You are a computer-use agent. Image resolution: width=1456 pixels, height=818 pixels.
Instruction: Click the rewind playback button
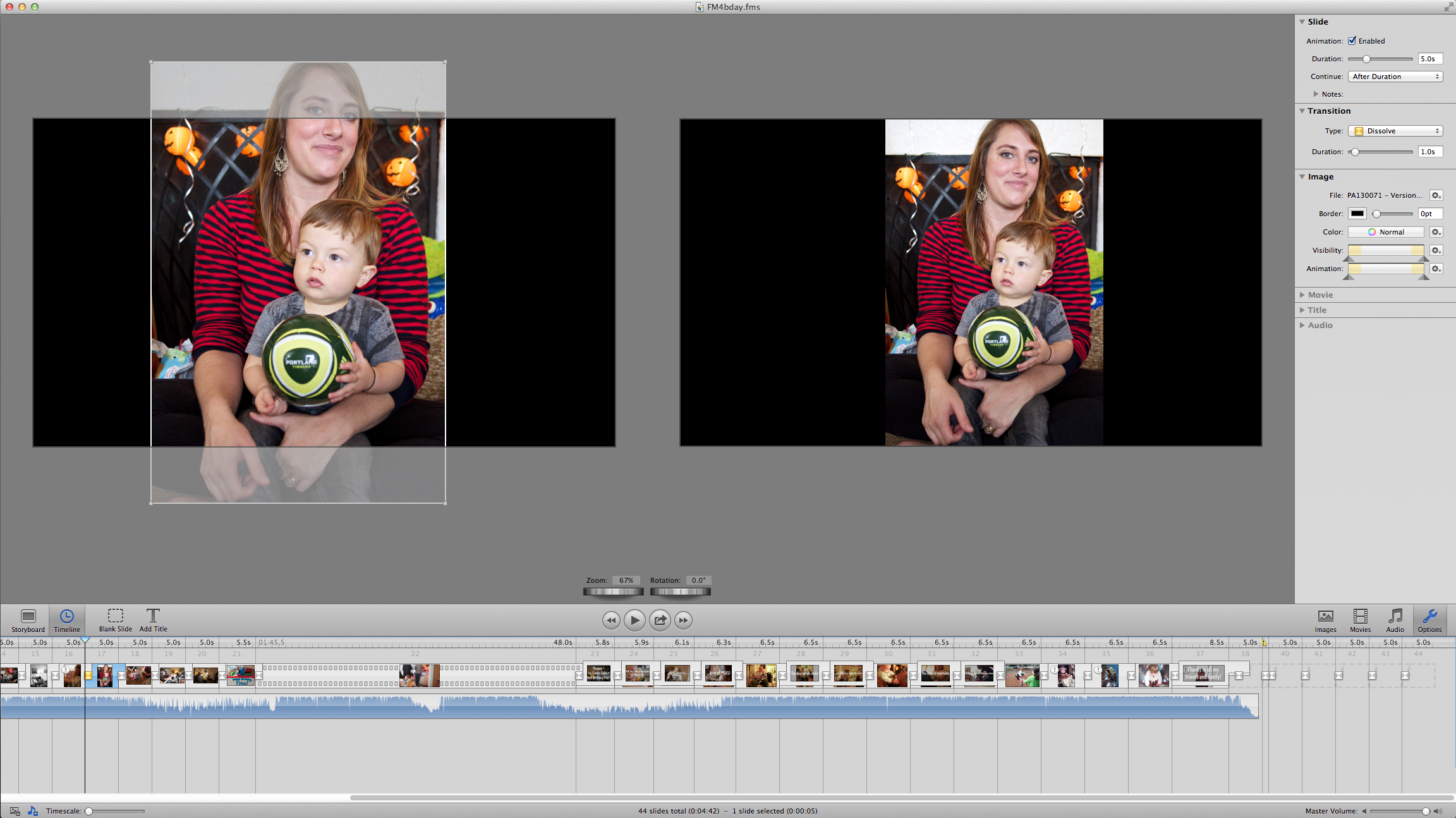point(610,620)
